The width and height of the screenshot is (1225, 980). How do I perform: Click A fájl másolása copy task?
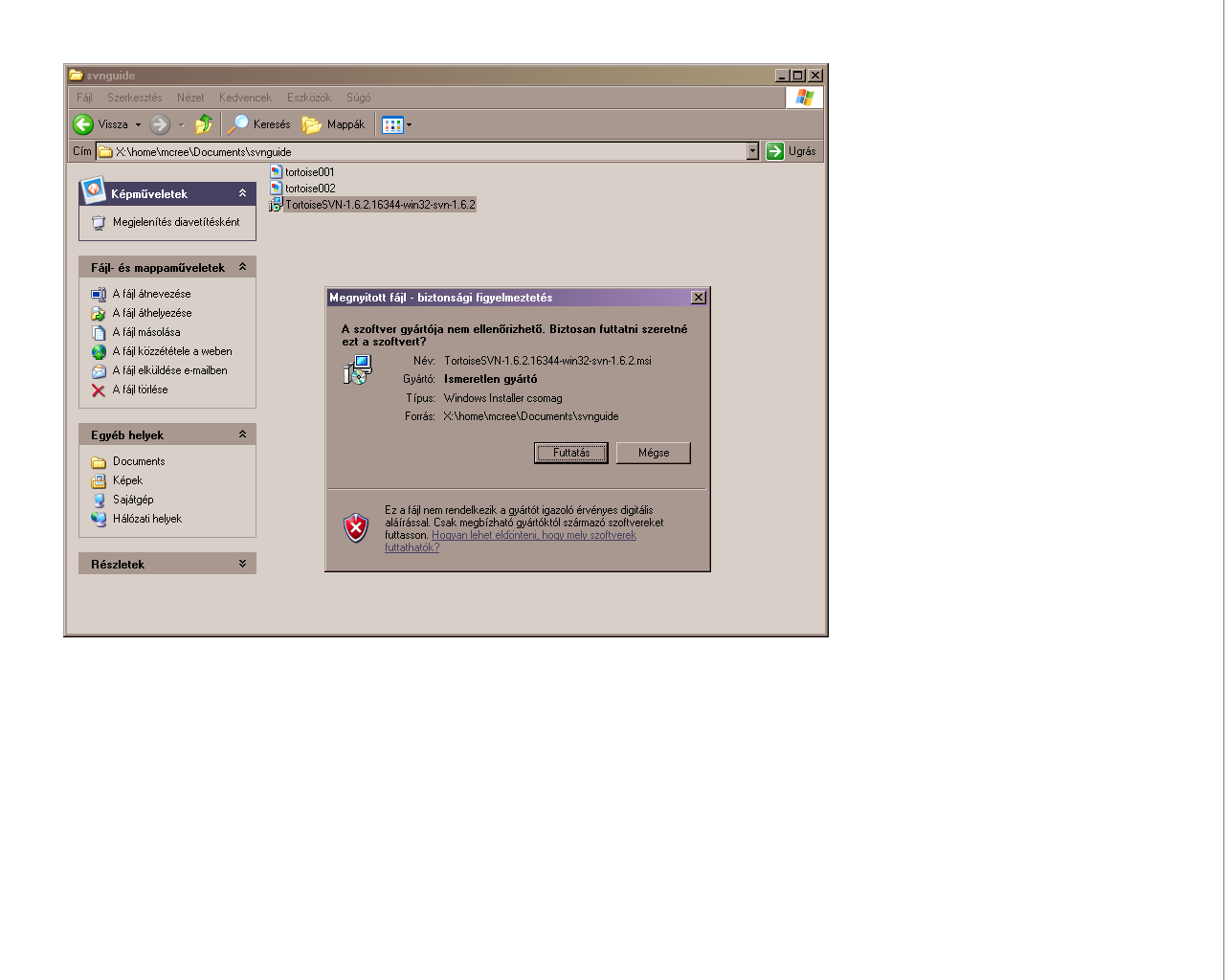[x=146, y=332]
